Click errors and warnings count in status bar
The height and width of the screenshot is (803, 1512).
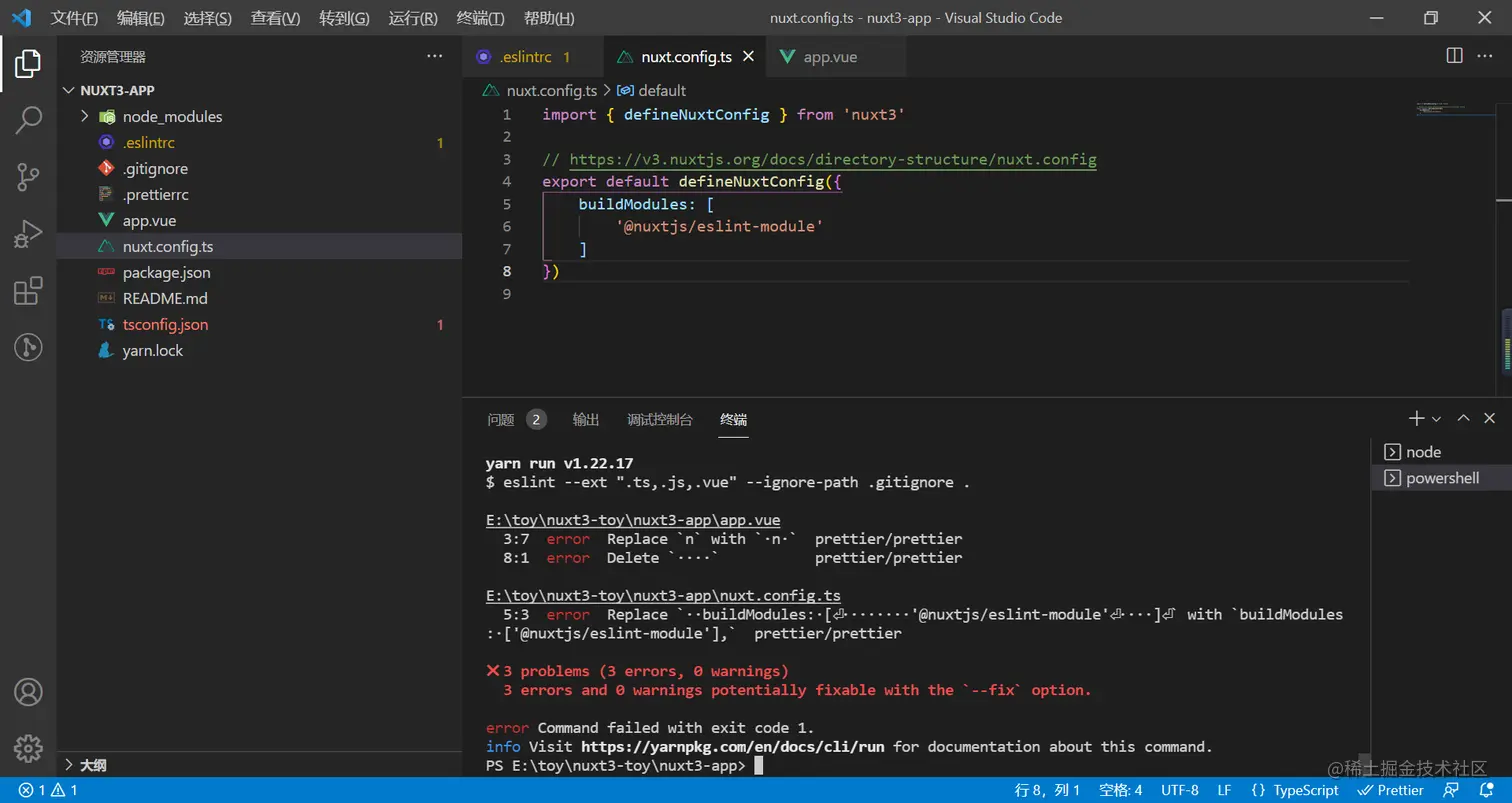[x=48, y=790]
